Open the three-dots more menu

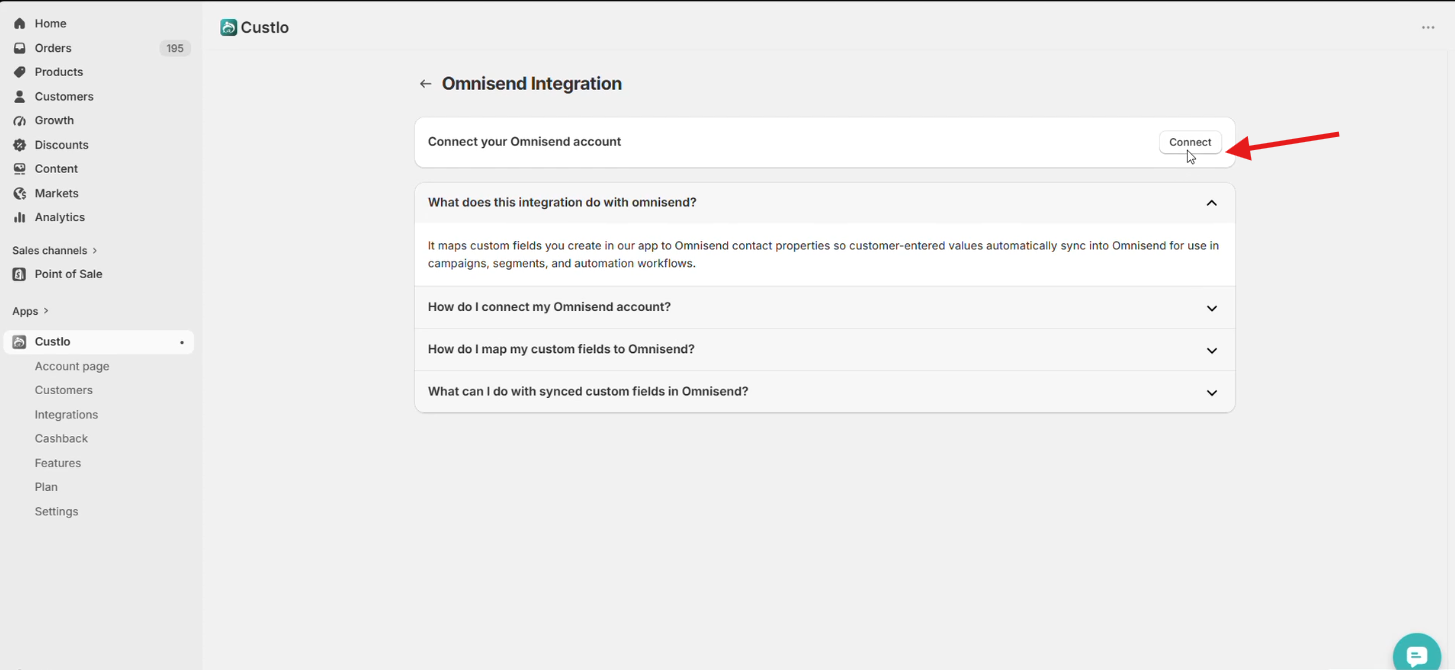(1428, 28)
